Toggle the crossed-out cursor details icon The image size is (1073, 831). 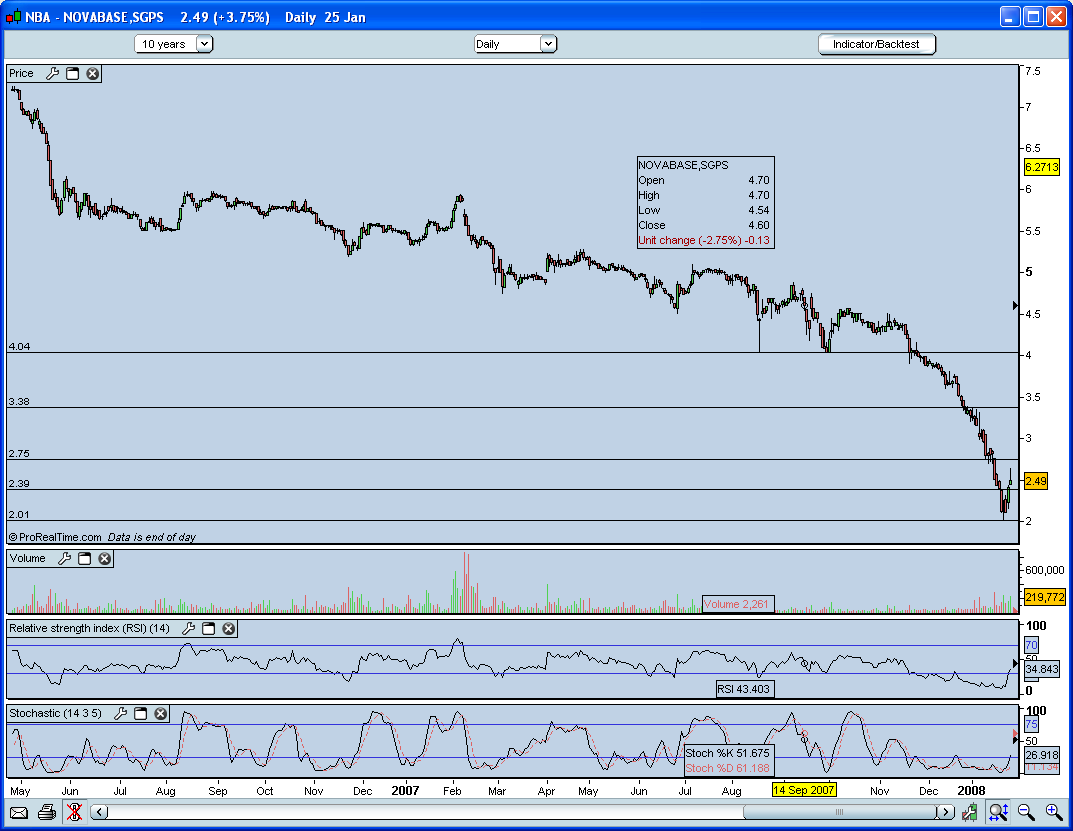click(74, 813)
